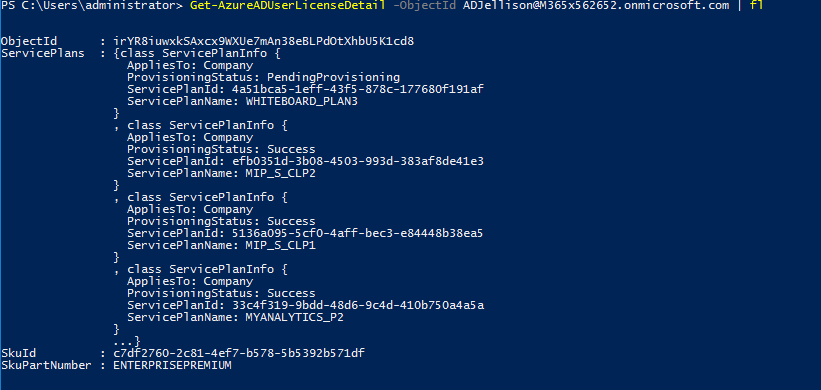This screenshot has width=821, height=390.
Task: Click the PS C:\Users\administrator prompt
Action: [92, 6]
